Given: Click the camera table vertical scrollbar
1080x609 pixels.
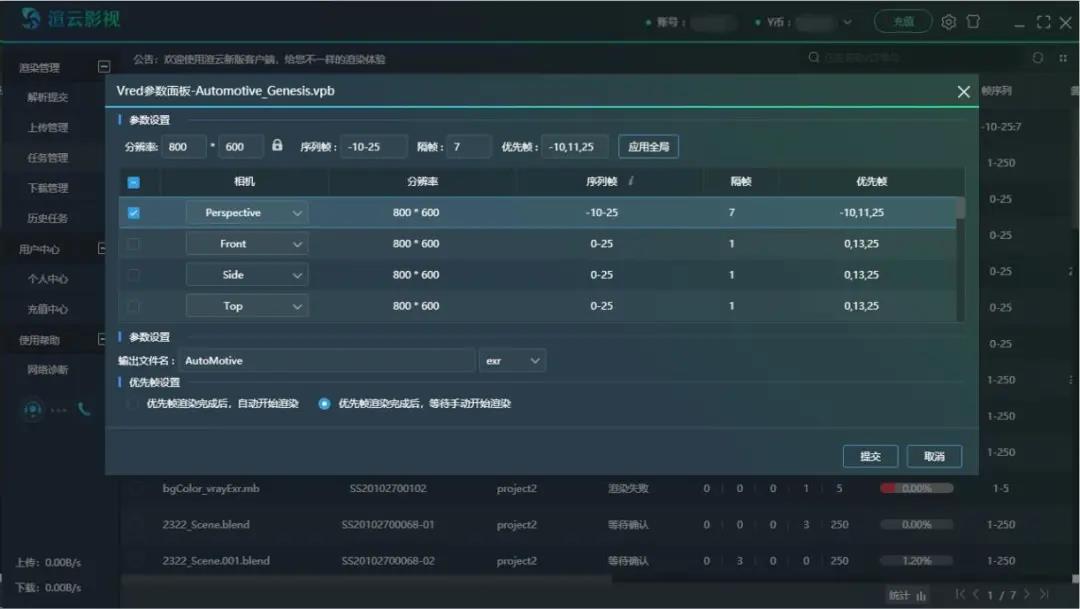Looking at the screenshot, I should (960, 208).
